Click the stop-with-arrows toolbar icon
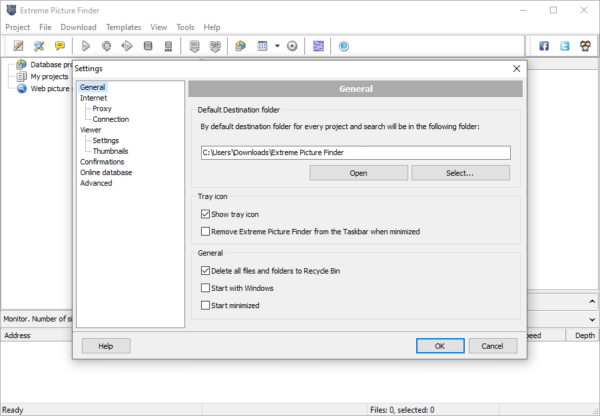 click(x=168, y=46)
